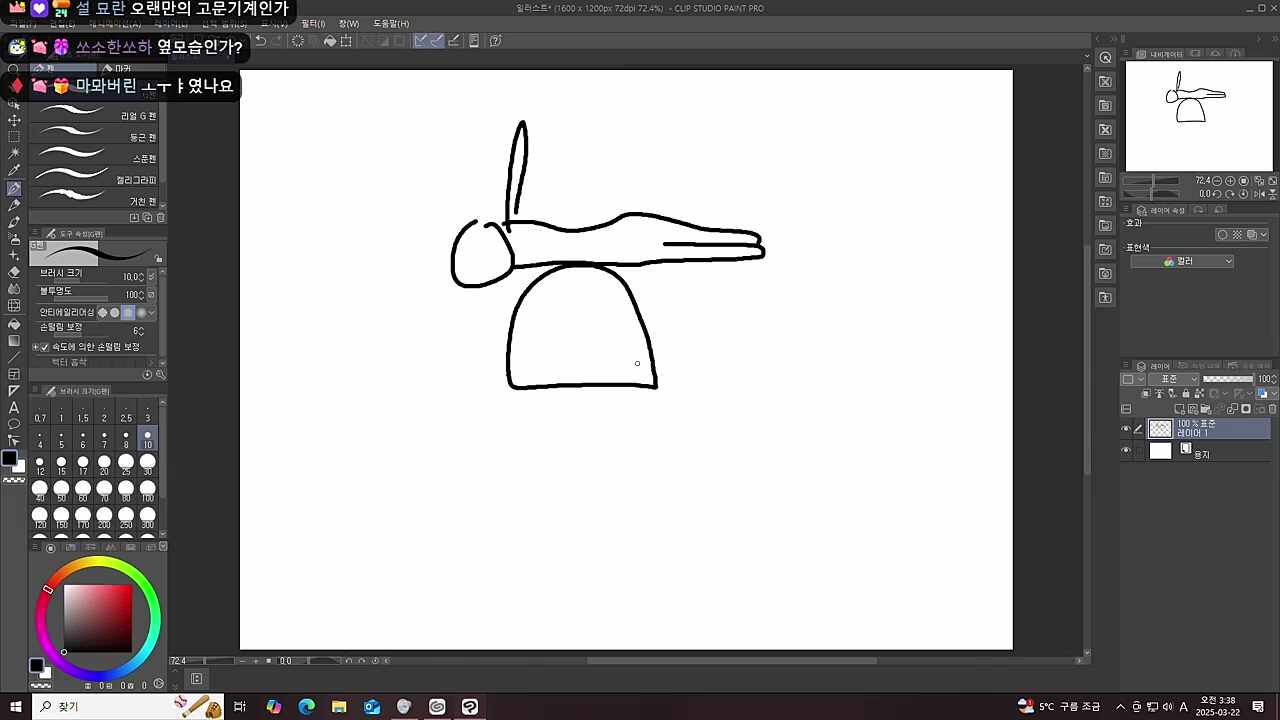Hide 레이어 1 with its eye icon
The height and width of the screenshot is (720, 1280).
click(1126, 429)
